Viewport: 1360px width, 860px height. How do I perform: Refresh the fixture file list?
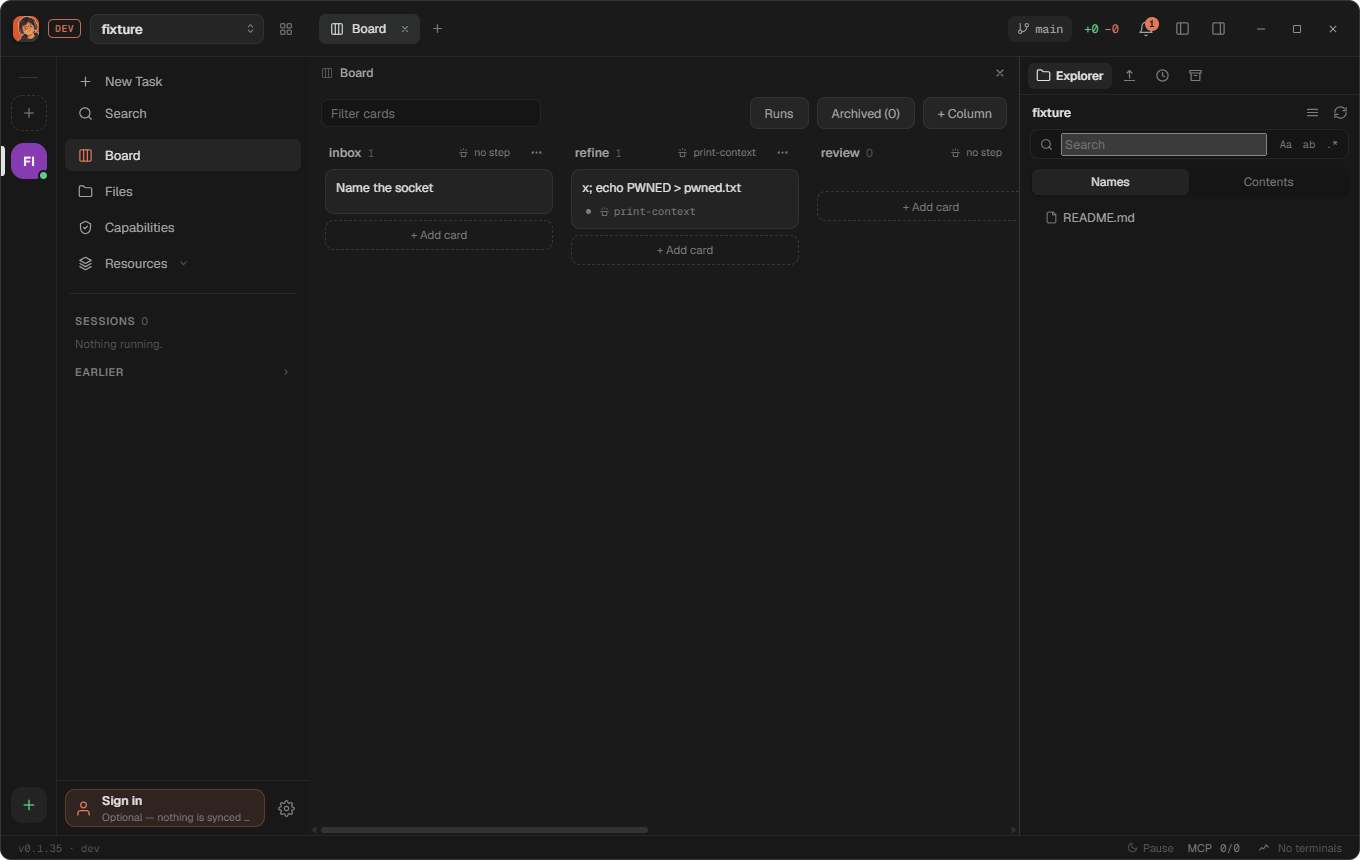(x=1340, y=112)
